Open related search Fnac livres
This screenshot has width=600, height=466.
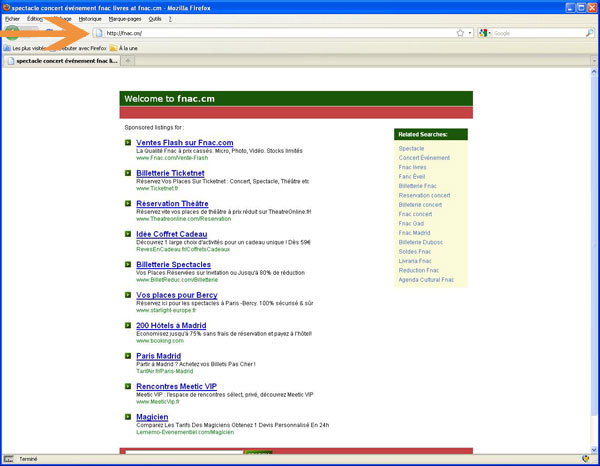[x=412, y=167]
